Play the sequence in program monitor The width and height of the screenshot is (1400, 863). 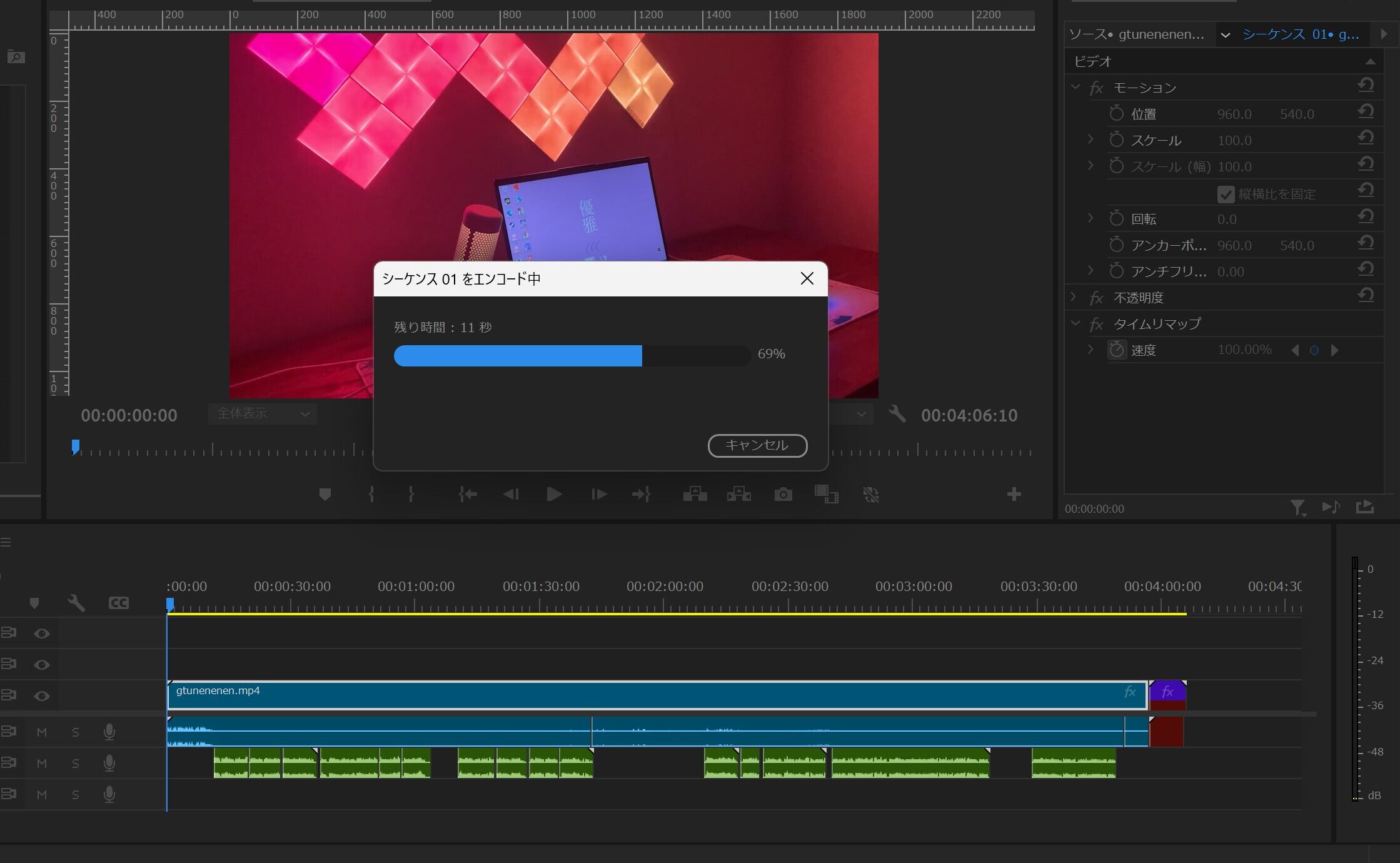click(553, 495)
